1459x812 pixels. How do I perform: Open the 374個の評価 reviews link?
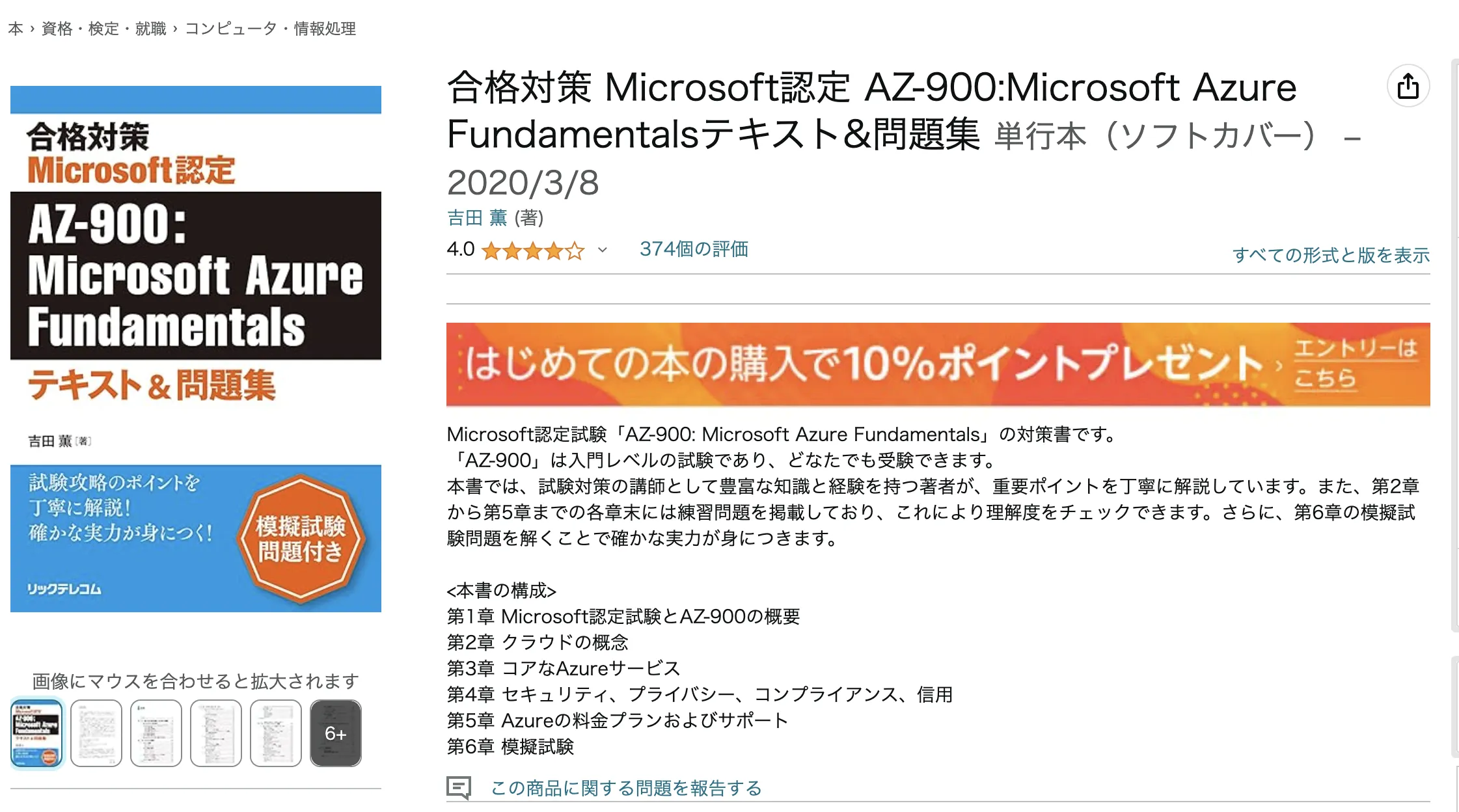[694, 249]
